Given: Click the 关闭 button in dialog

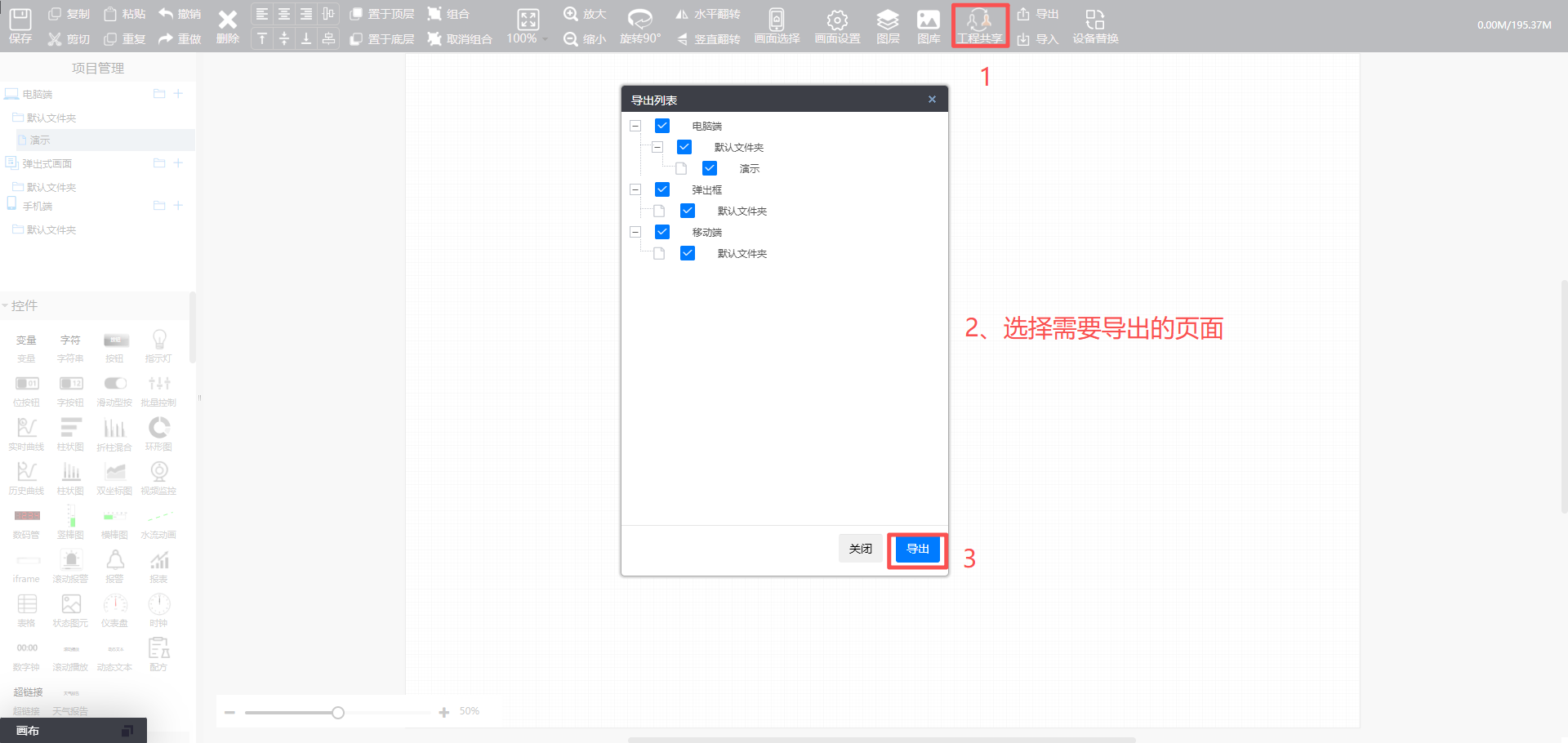Looking at the screenshot, I should [860, 549].
